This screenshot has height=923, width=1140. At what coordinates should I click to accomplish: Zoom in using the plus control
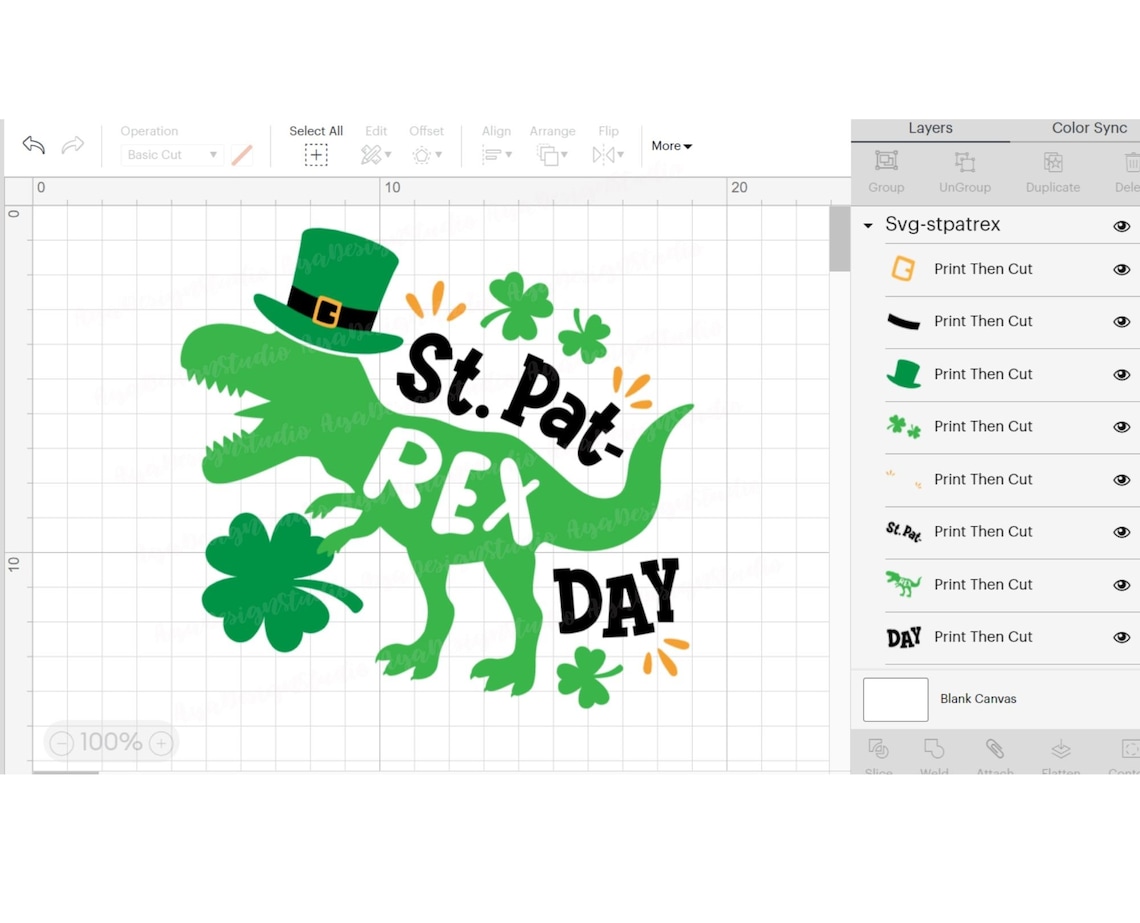point(160,743)
